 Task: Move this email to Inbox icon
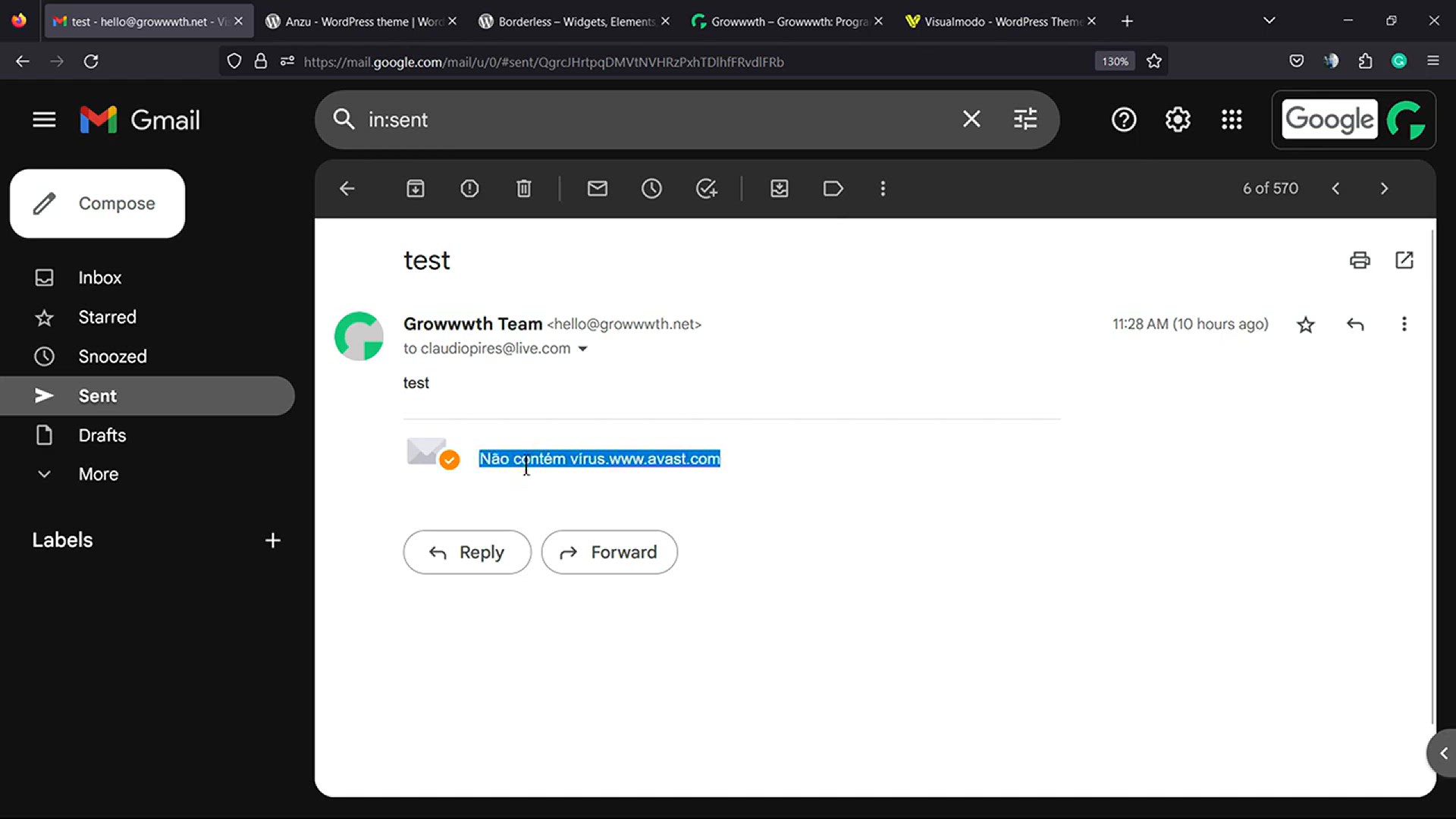(x=780, y=188)
